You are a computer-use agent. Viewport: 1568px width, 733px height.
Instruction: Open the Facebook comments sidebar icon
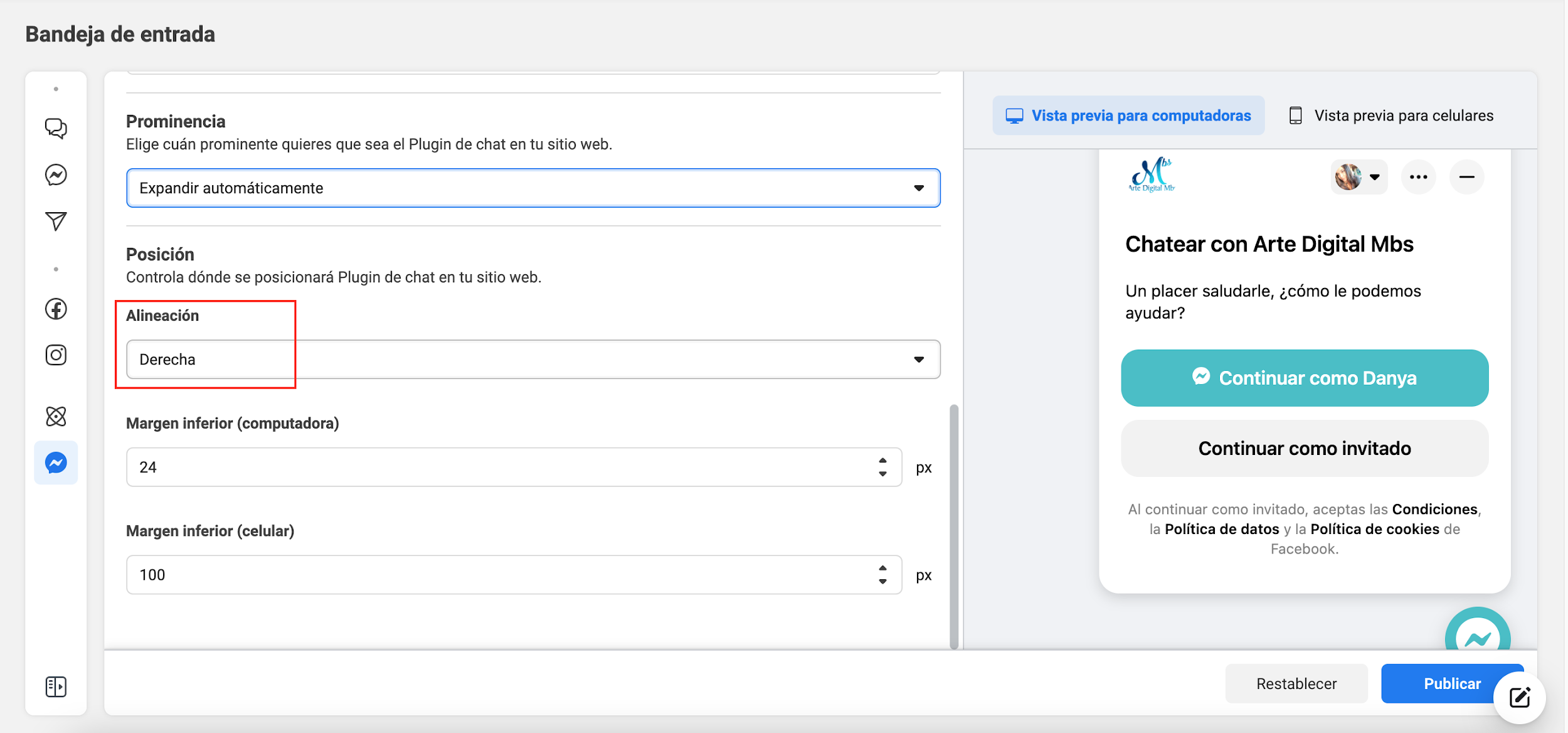[56, 309]
